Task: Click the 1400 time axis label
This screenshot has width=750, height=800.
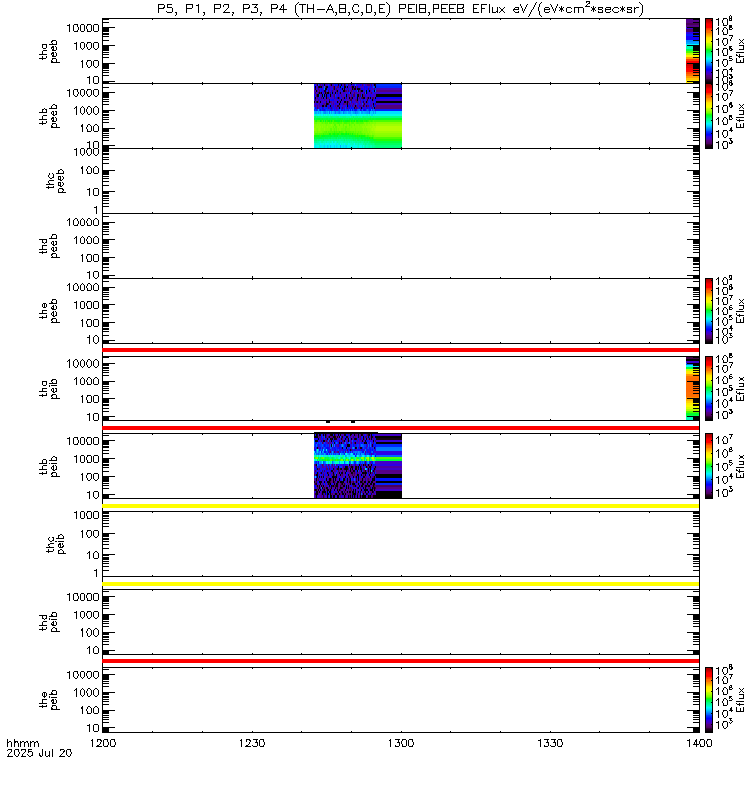Action: point(699,743)
